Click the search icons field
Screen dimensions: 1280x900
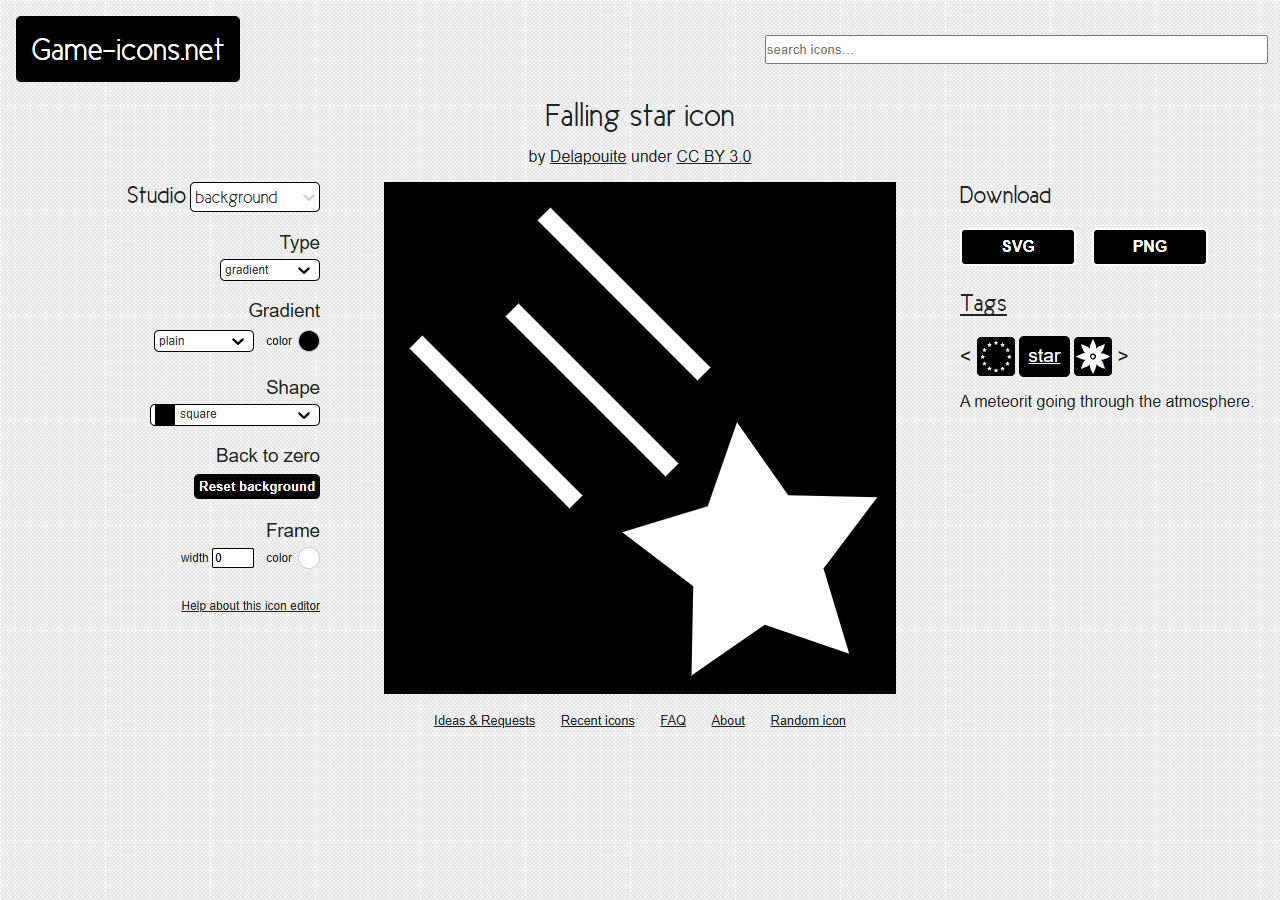pos(1016,49)
